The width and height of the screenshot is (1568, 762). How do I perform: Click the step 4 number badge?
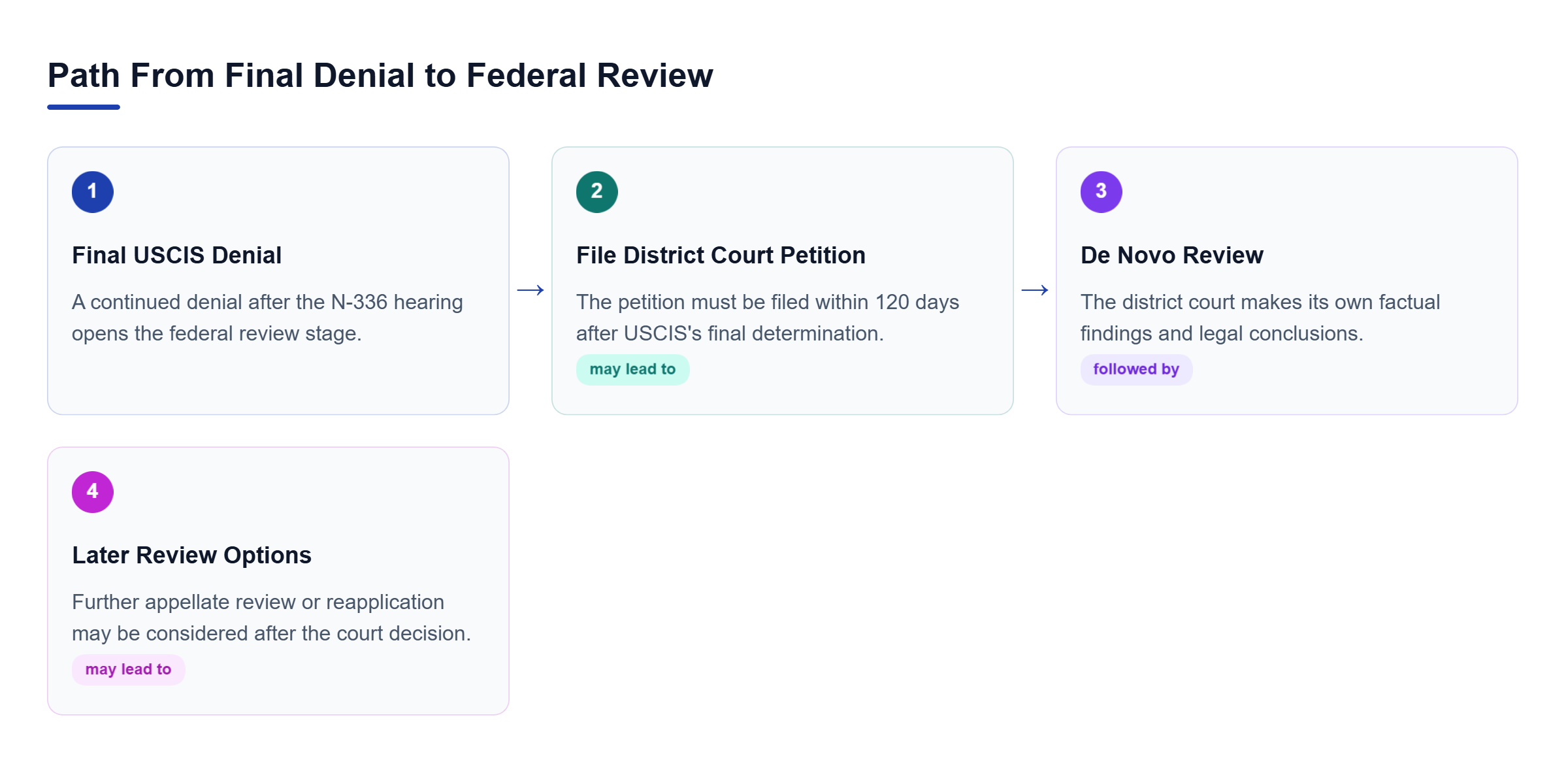(93, 492)
